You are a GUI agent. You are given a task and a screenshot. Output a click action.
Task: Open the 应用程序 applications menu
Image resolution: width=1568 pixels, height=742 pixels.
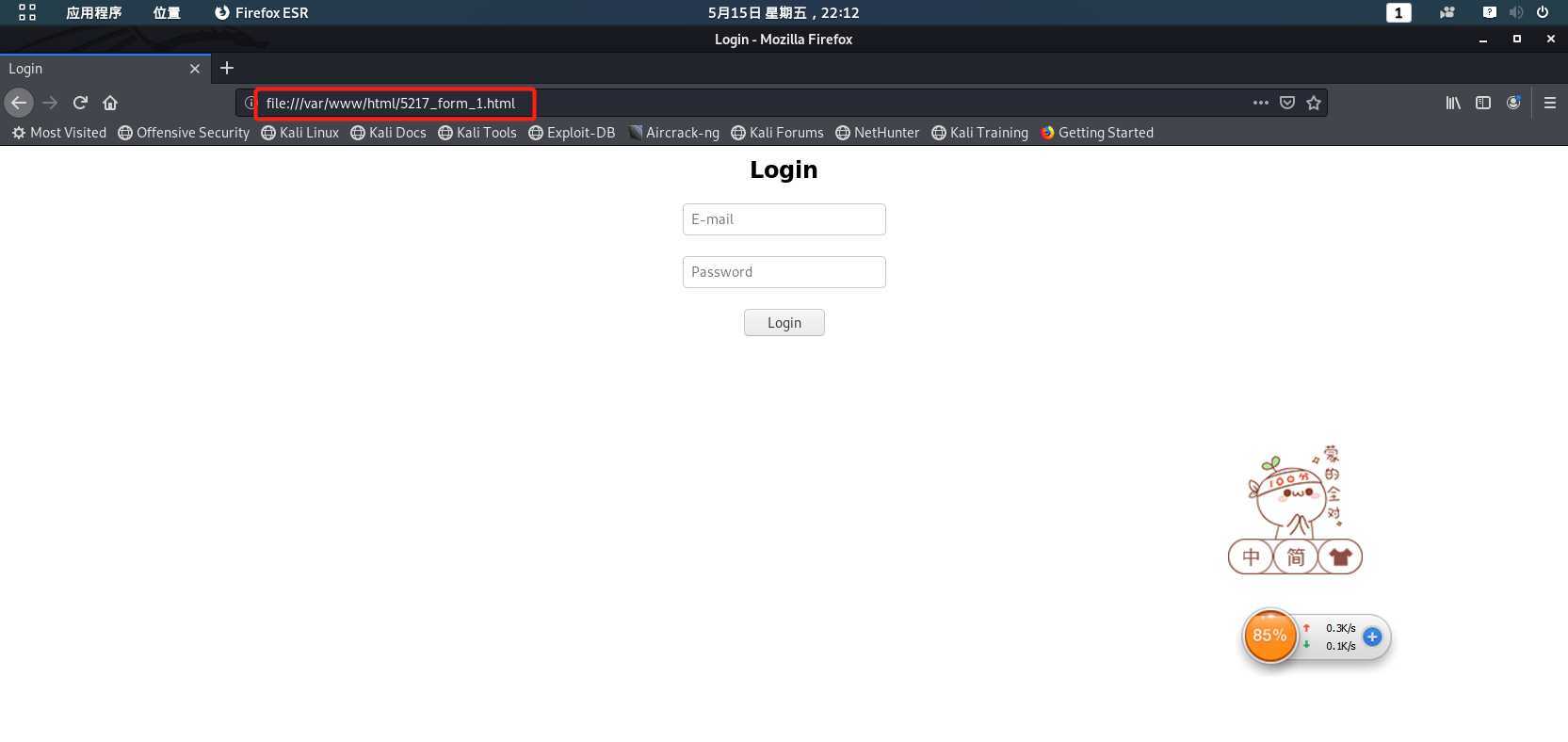click(x=93, y=12)
